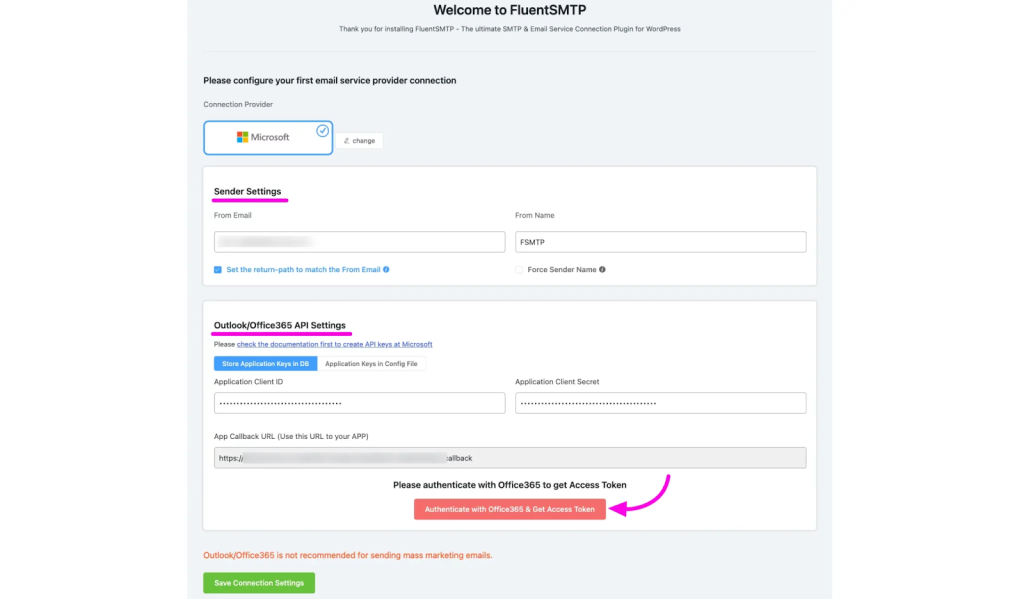Click the 'Force Sender Name' label text
Viewport: 1024px width, 599px height.
coord(561,270)
